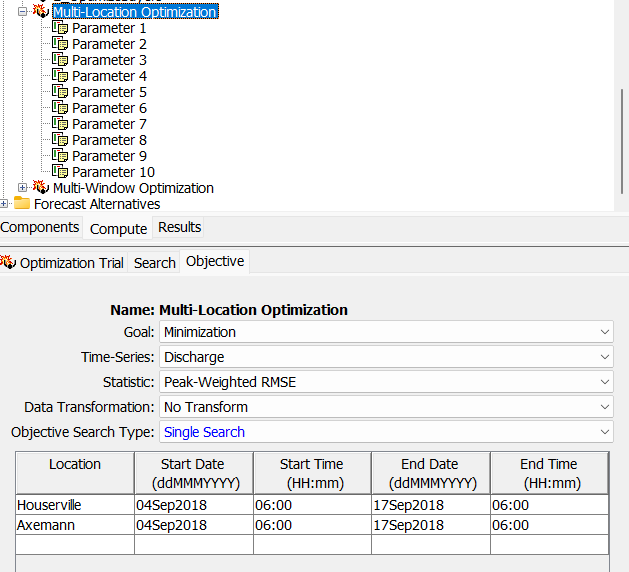Collapse the Multi-Location Optimization node
The width and height of the screenshot is (629, 572).
click(22, 12)
